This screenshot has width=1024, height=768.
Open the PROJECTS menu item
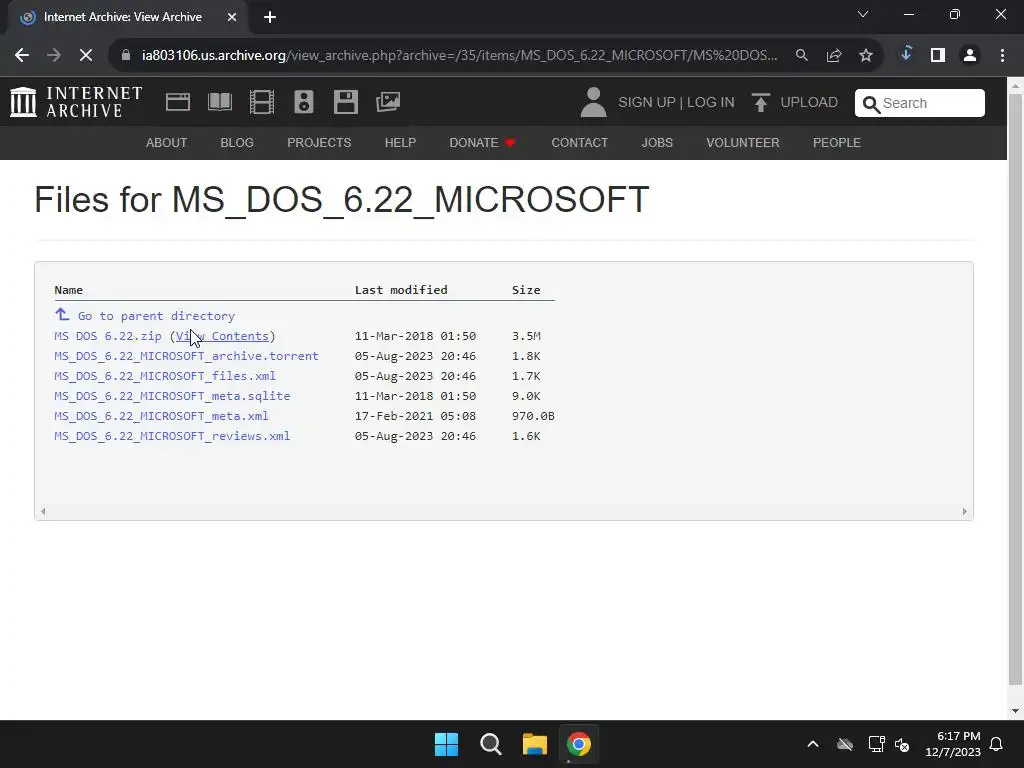(319, 143)
